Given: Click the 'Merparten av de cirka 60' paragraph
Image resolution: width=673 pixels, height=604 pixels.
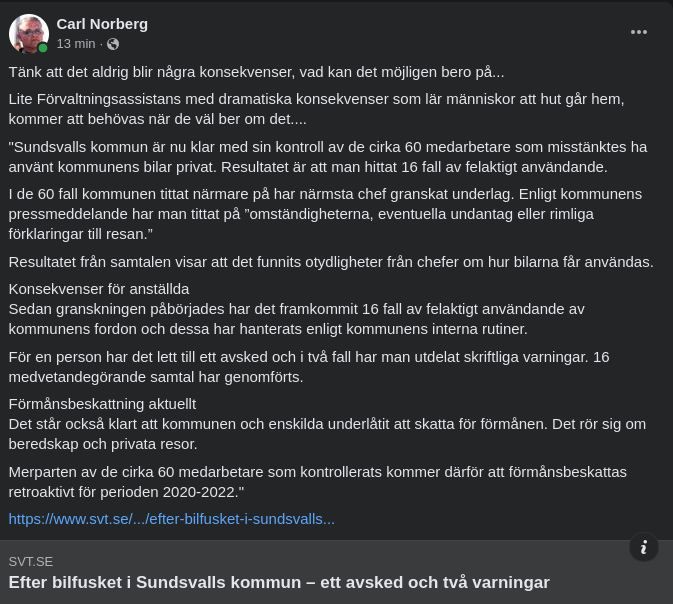Looking at the screenshot, I should pyautogui.click(x=316, y=481).
